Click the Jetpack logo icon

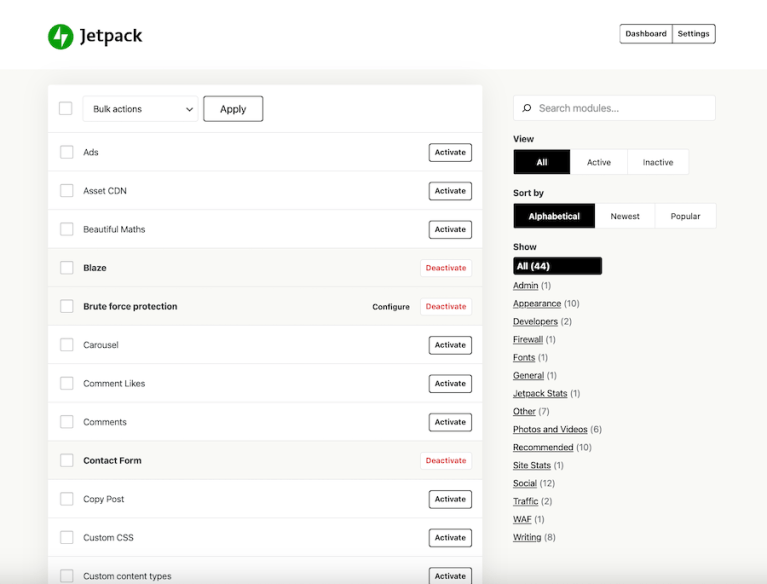61,37
